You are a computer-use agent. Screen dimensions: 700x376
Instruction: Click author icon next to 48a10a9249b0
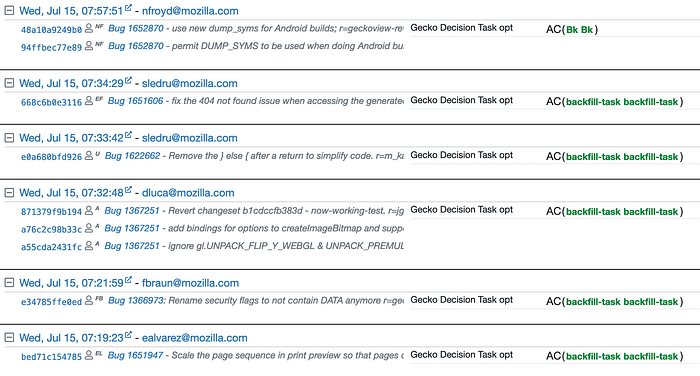pos(89,28)
